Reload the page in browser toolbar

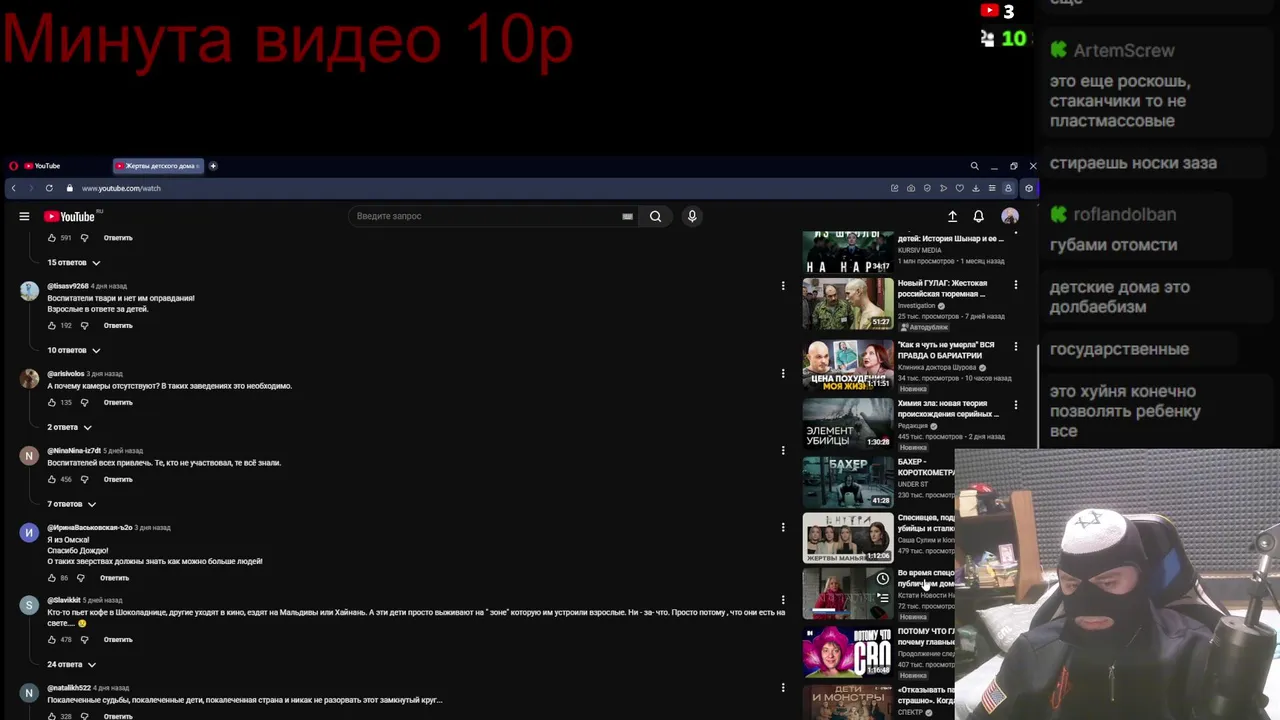[49, 188]
